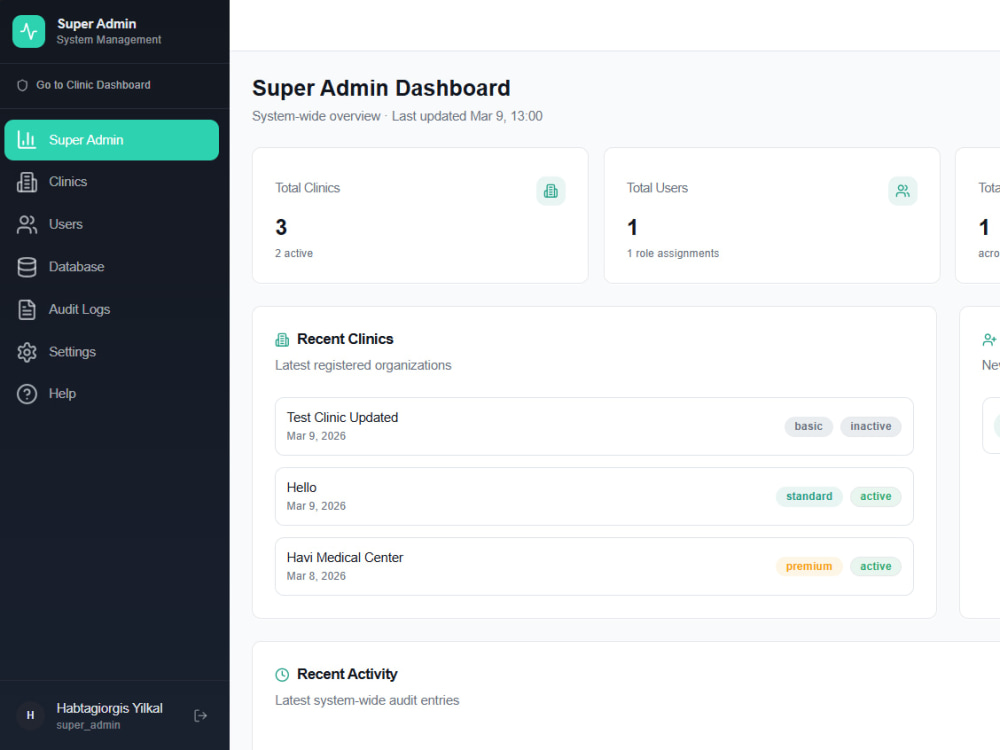Click the Latest system-wide audit entries text
1000x750 pixels.
click(x=367, y=700)
